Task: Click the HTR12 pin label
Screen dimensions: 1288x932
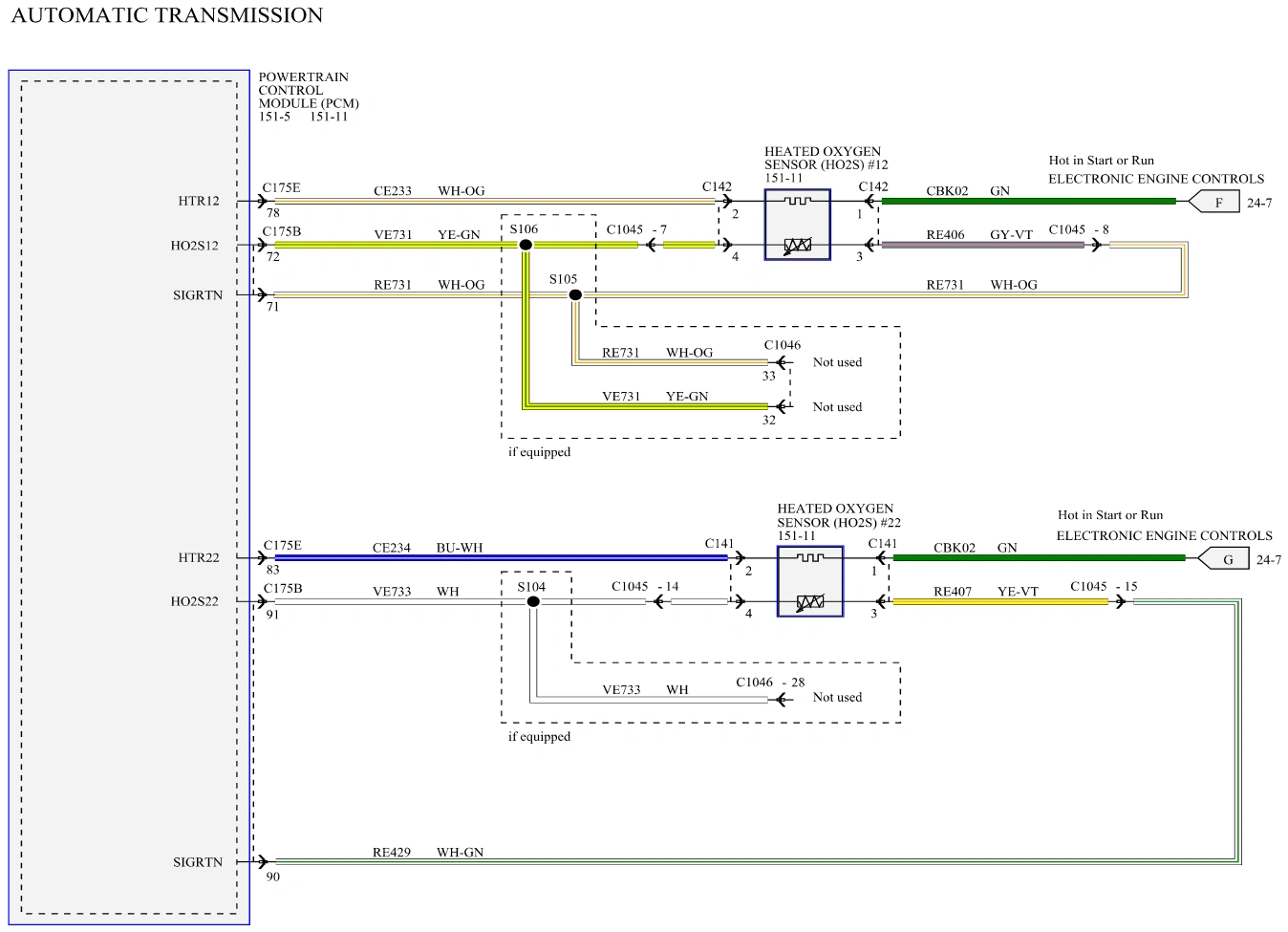Action: [x=199, y=201]
